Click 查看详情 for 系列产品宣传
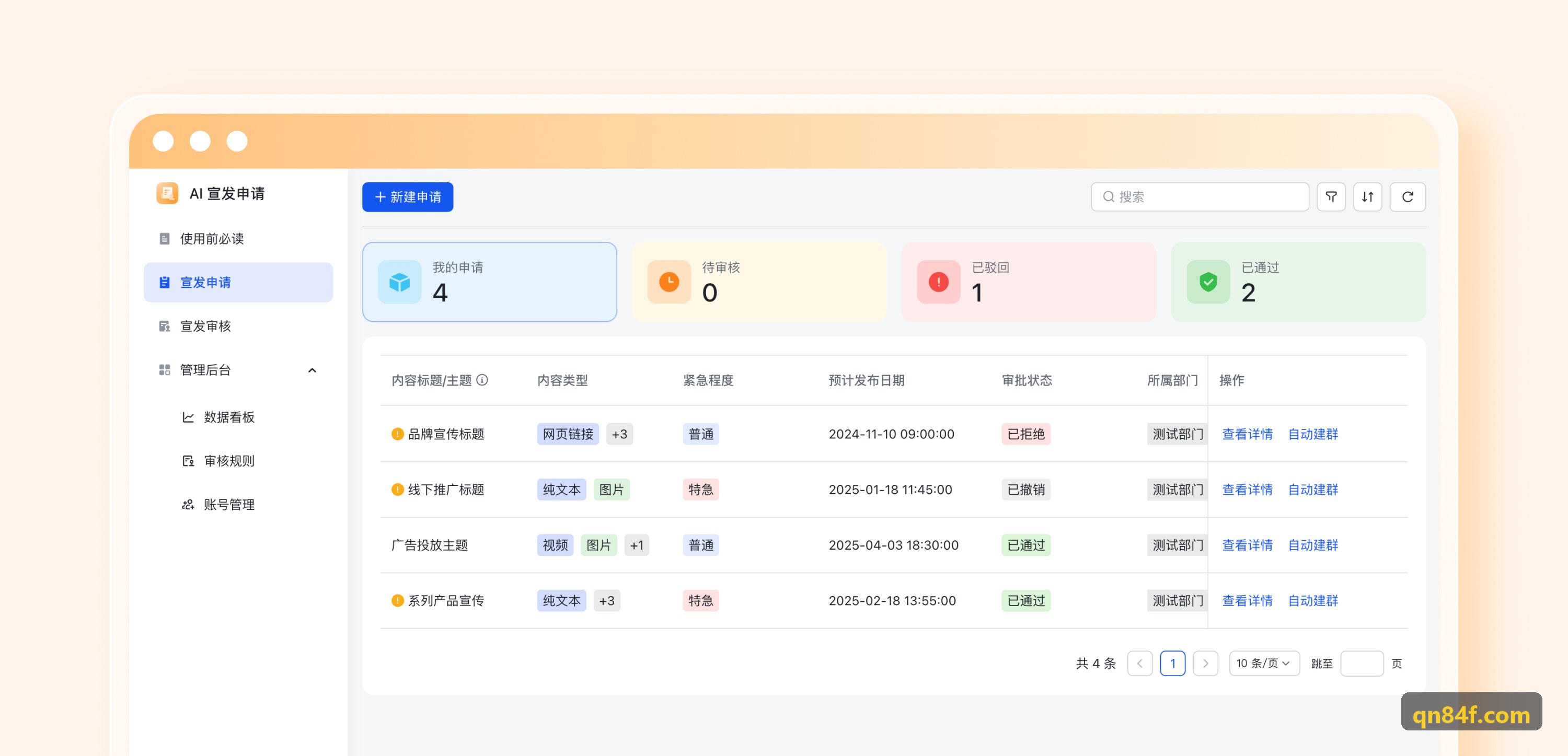1568x756 pixels. click(x=1247, y=600)
